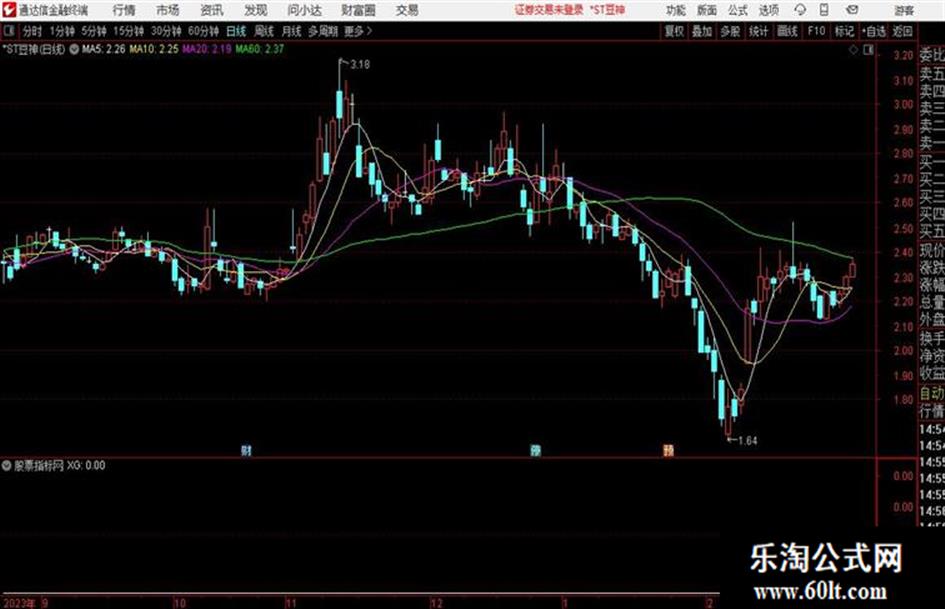Open the 行情 menu

click(124, 10)
